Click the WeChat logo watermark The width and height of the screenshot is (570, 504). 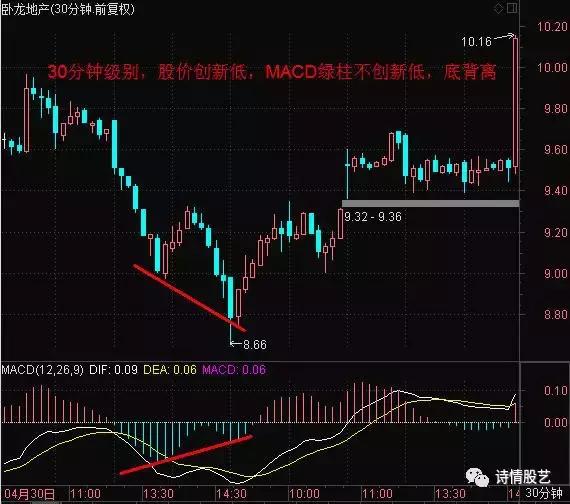(477, 477)
